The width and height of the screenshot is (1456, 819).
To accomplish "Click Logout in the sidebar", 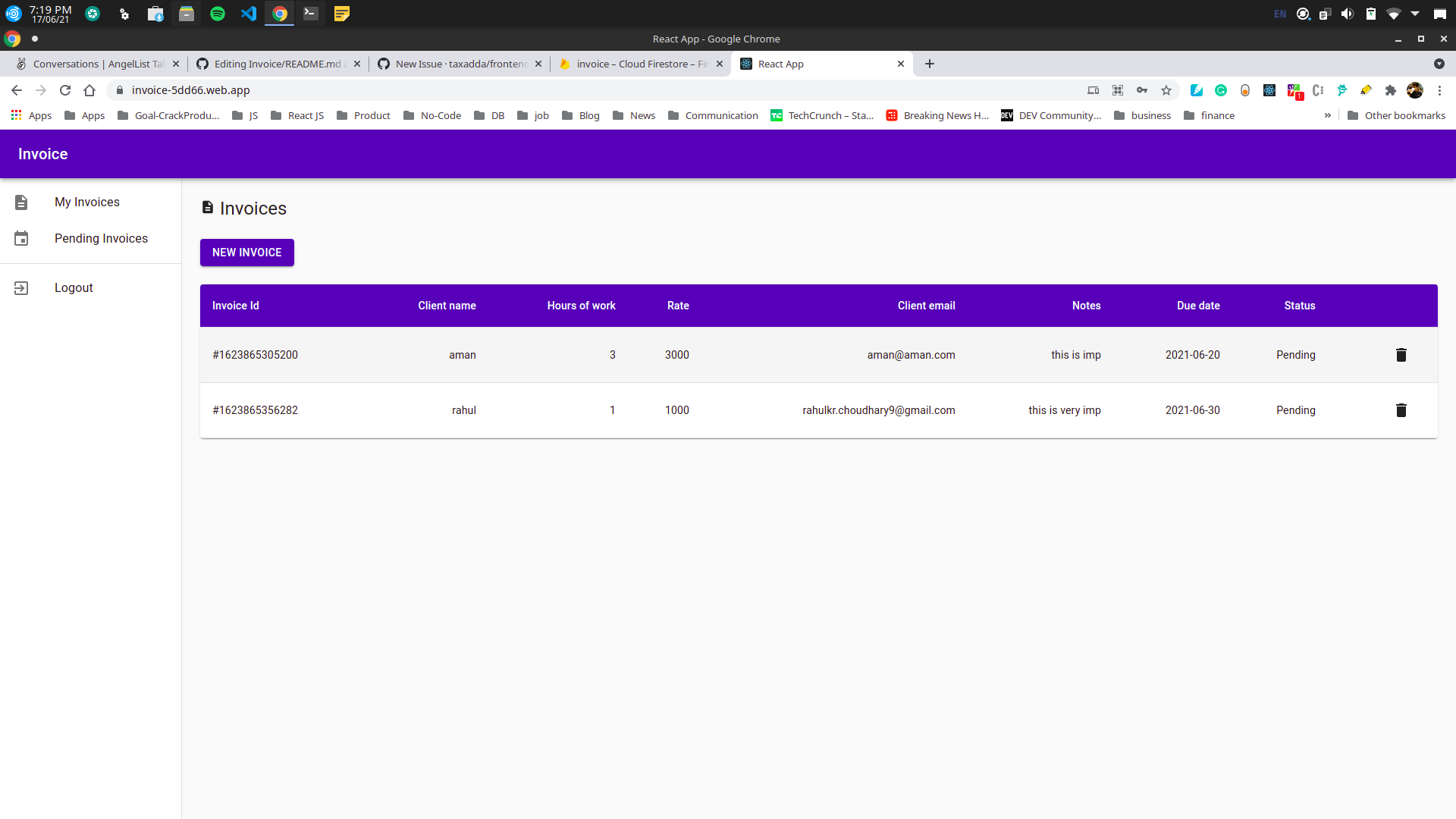I will (x=91, y=288).
